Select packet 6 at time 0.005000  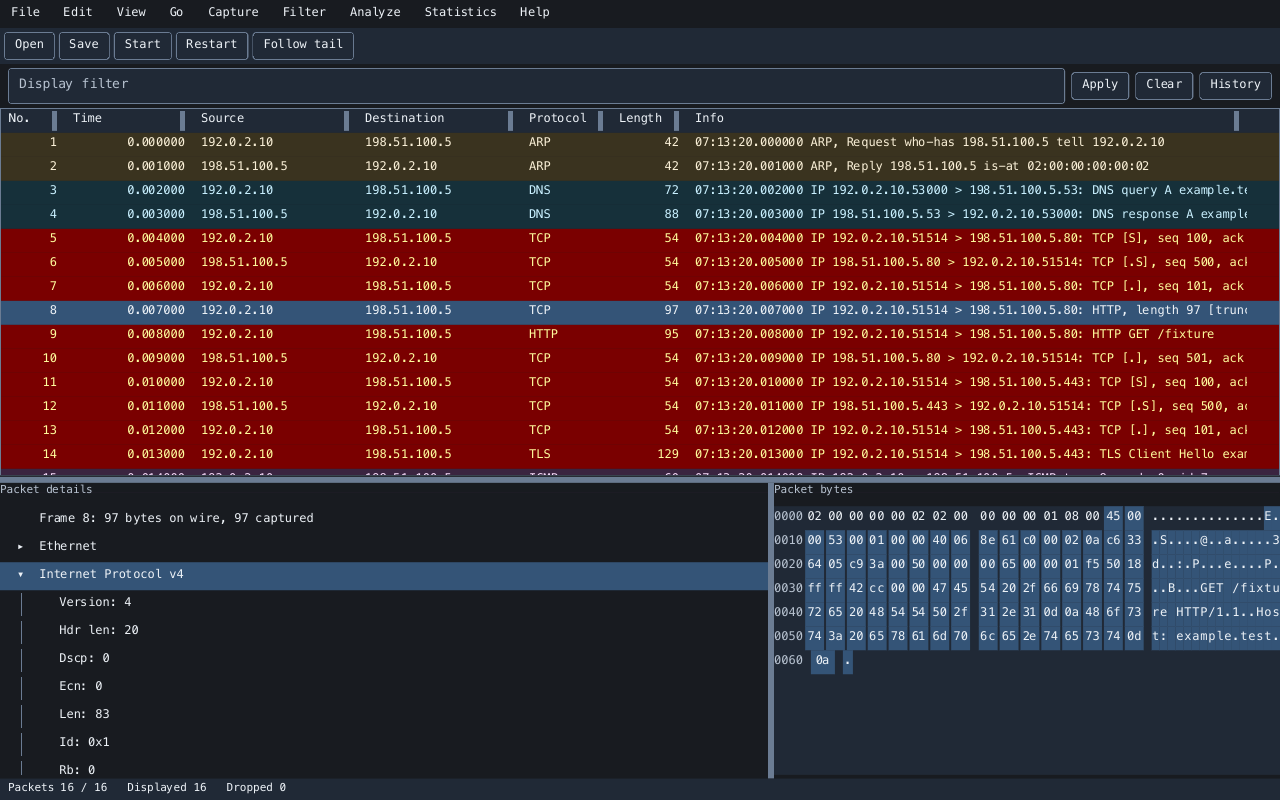pyautogui.click(x=640, y=262)
